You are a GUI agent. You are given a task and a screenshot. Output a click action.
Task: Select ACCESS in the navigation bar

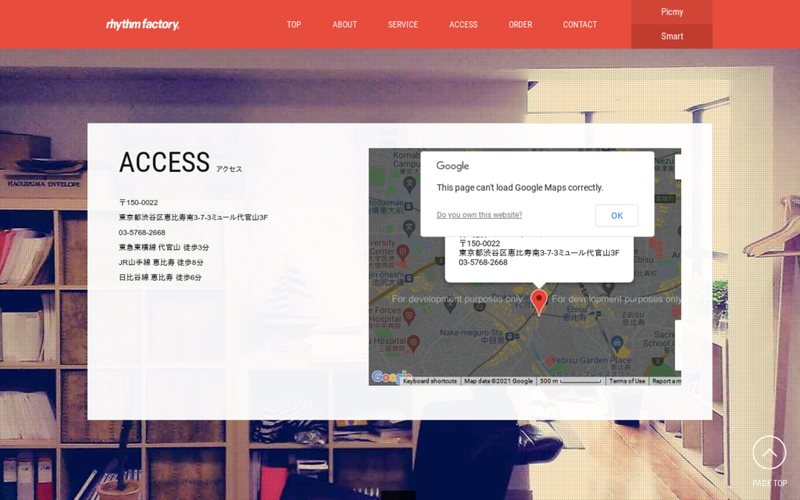click(463, 24)
